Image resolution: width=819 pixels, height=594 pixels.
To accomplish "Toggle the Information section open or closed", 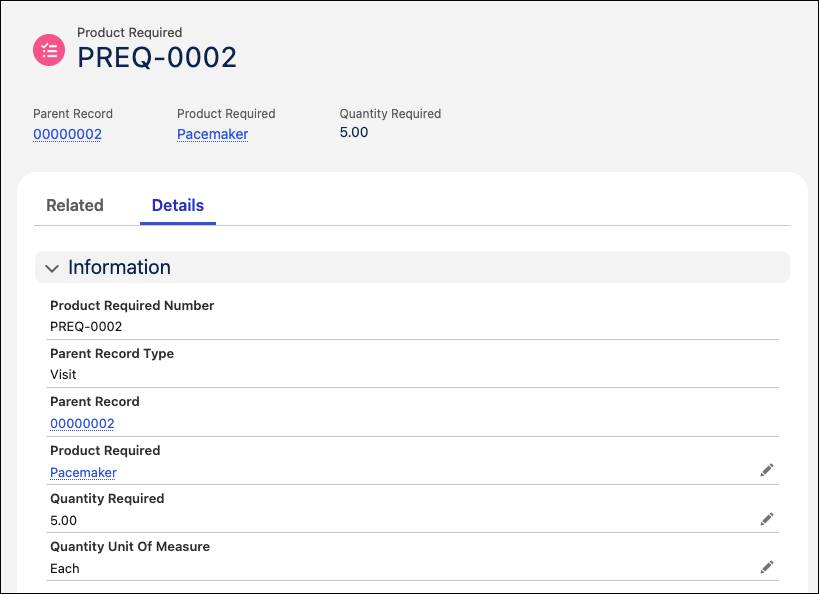I will click(x=52, y=268).
